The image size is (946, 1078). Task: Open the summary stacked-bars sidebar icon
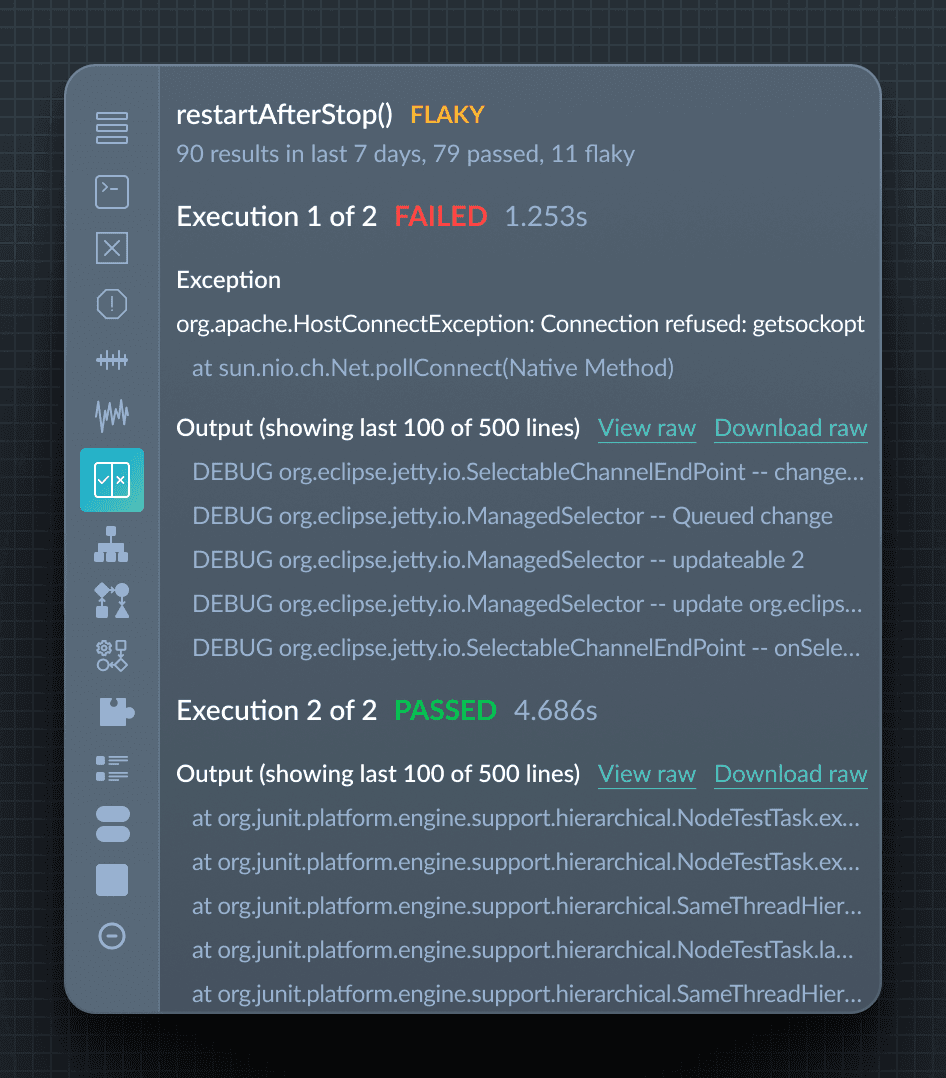click(112, 128)
